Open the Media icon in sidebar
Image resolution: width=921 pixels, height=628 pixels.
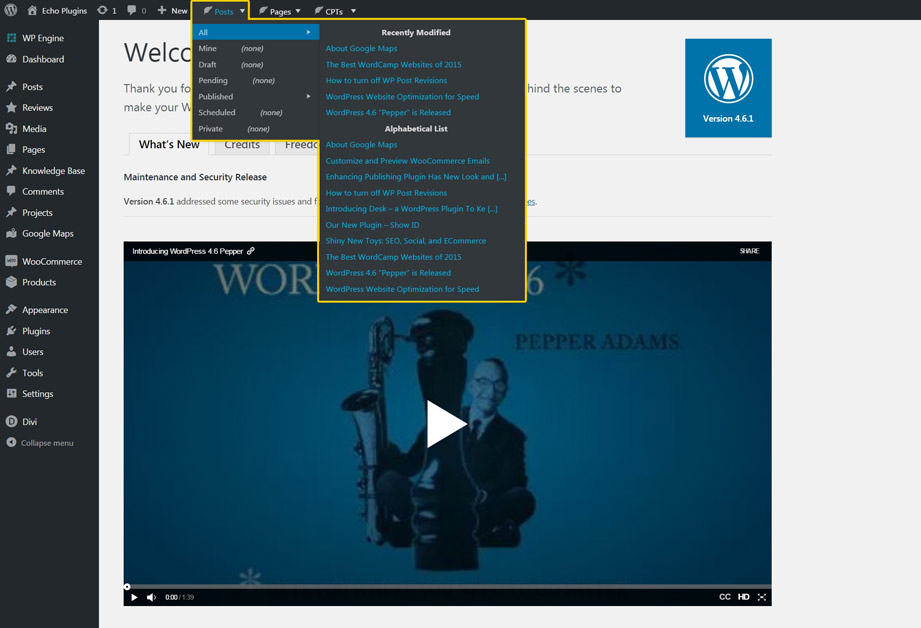[11, 128]
